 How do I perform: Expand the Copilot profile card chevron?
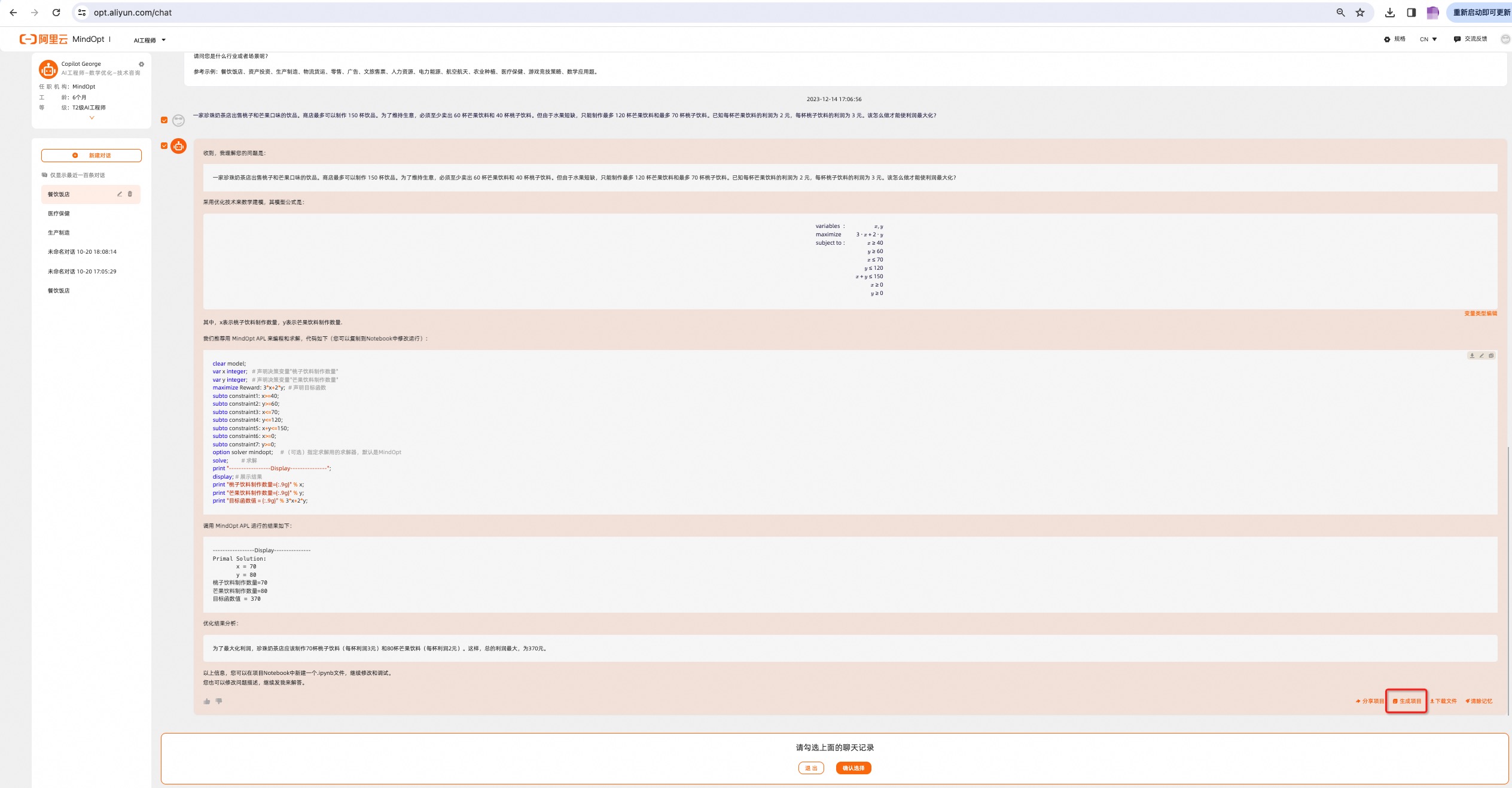[92, 118]
